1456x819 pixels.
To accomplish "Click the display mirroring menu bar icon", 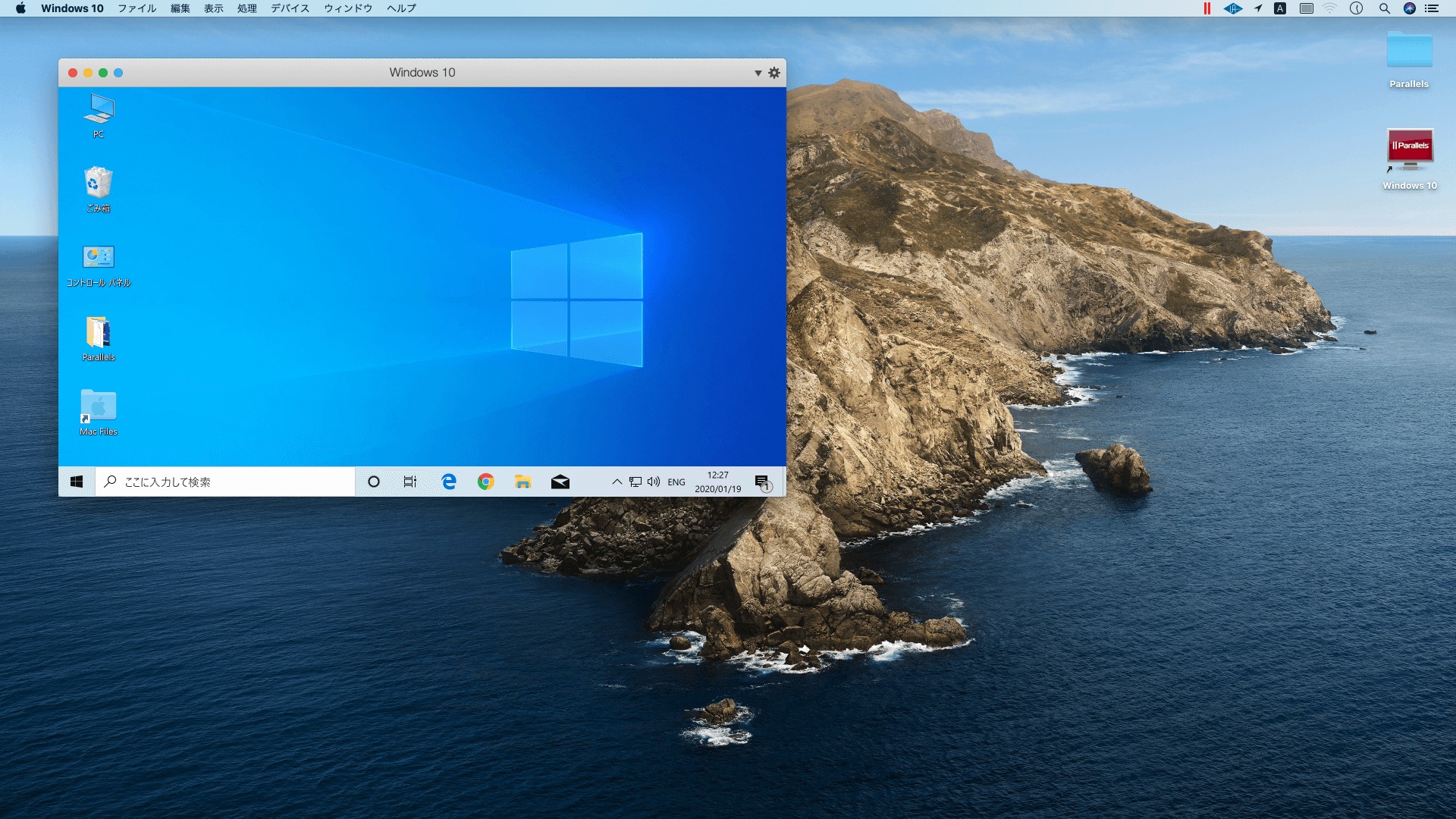I will [1307, 8].
